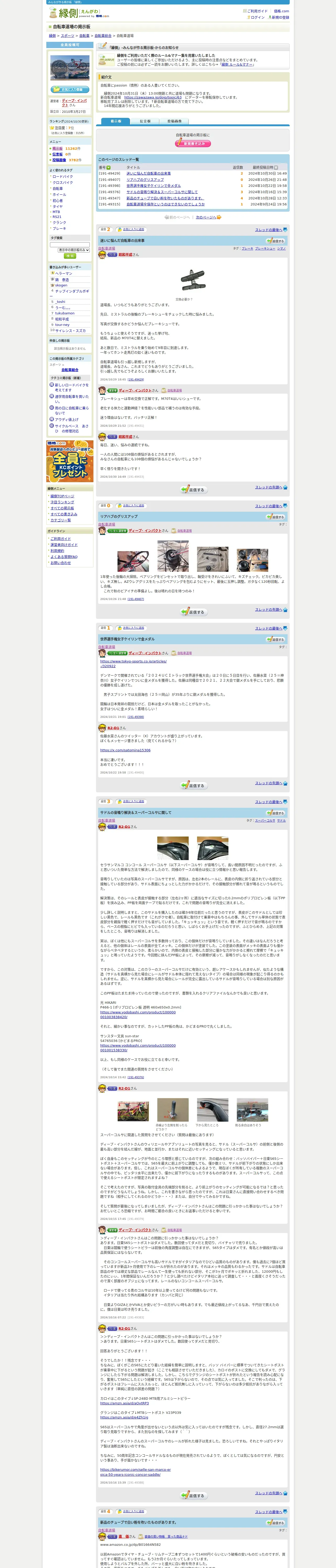This screenshot has height=1568, width=336.
Task: Open user R2-D1 link in ケイリン thread reply
Action: click(113, 728)
